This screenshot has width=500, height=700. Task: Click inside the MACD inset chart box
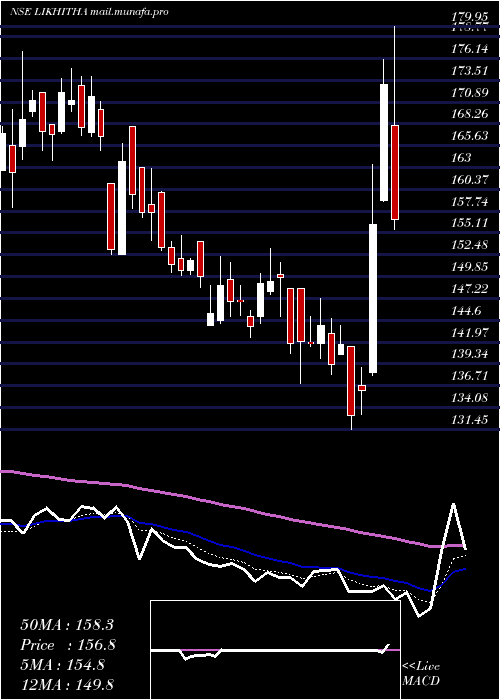pyautogui.click(x=275, y=650)
